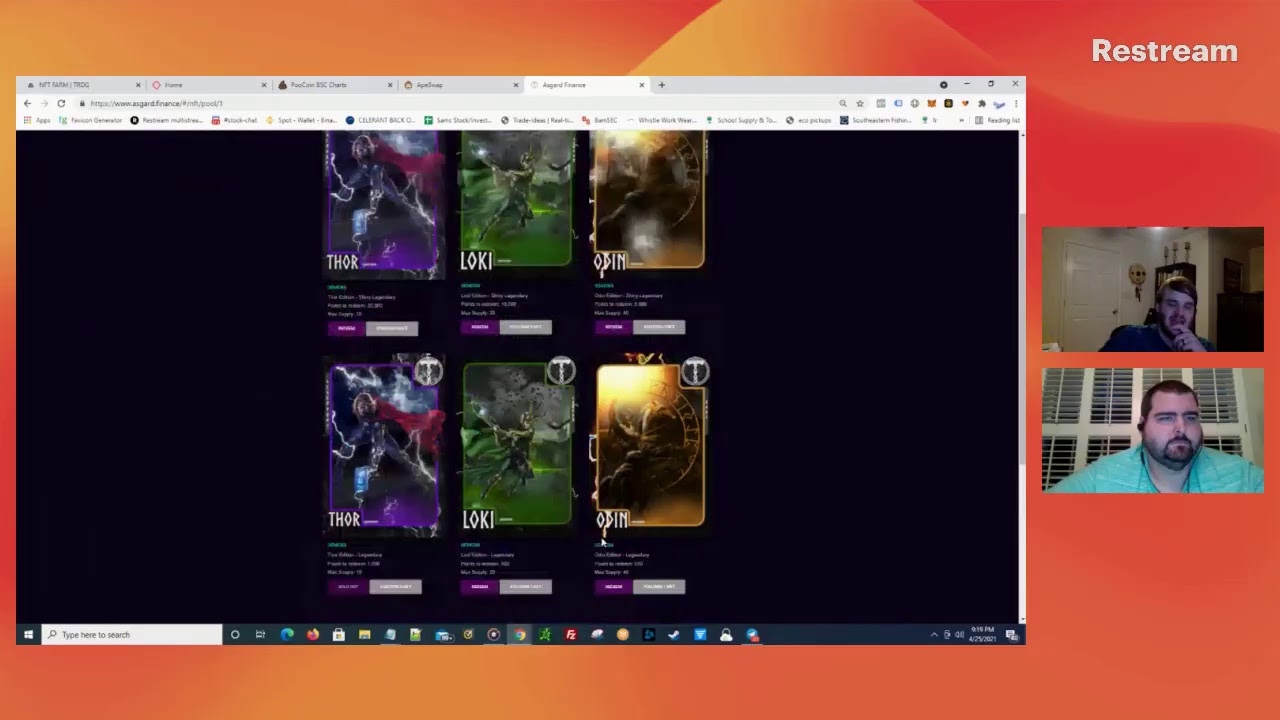1280x720 pixels.
Task: Launch Microsoft Edge from taskbar
Action: pos(287,635)
